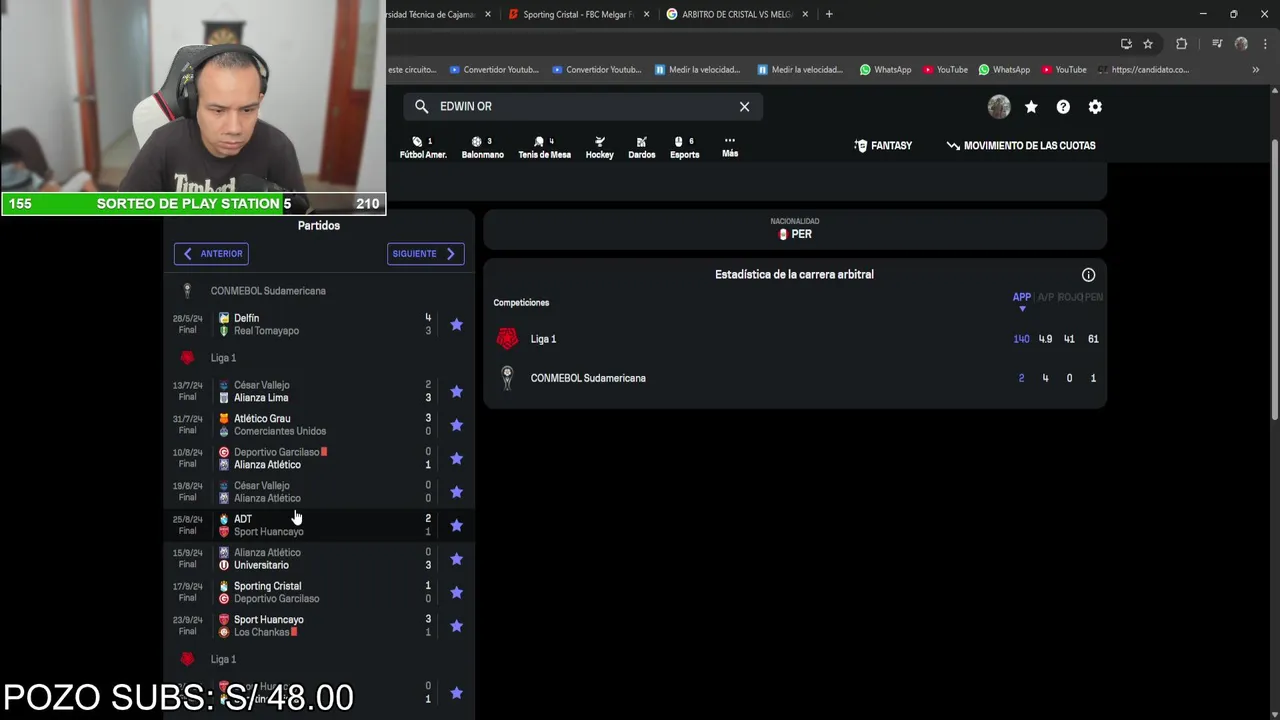Open Chrome extensions puzzle icon
1280x720 pixels.
click(x=1182, y=44)
